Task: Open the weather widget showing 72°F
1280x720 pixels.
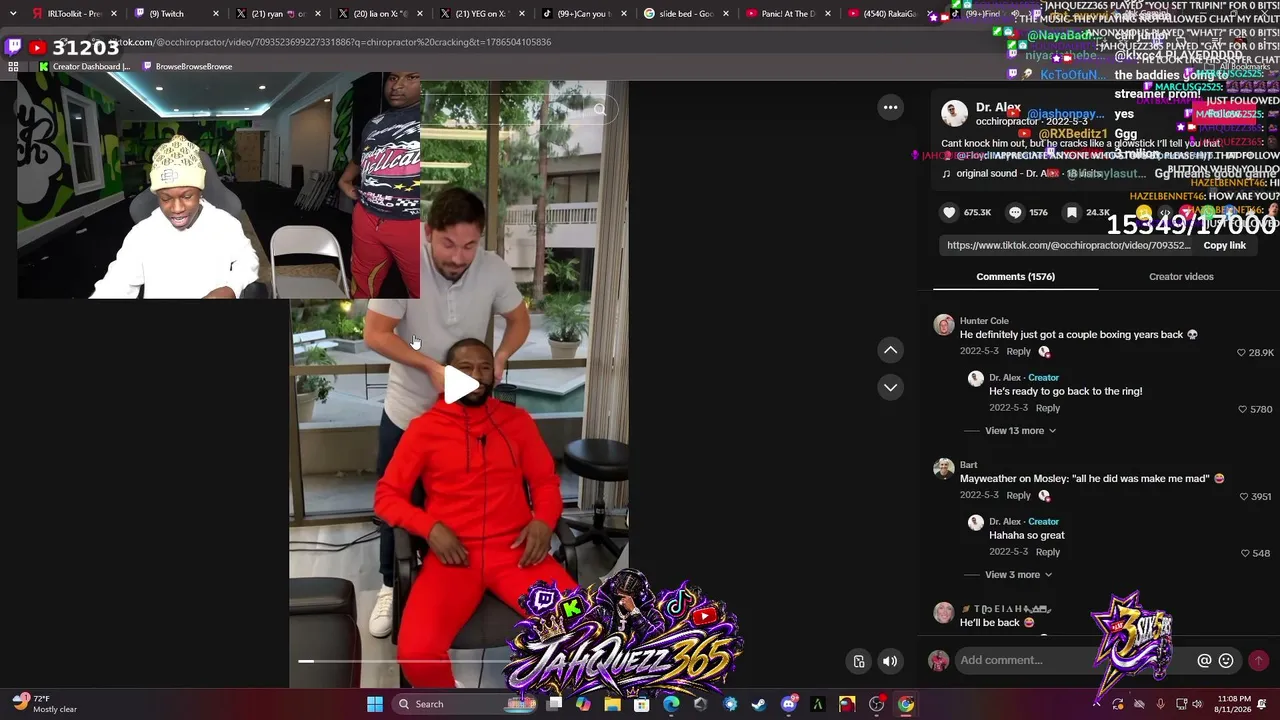Action: coord(45,704)
